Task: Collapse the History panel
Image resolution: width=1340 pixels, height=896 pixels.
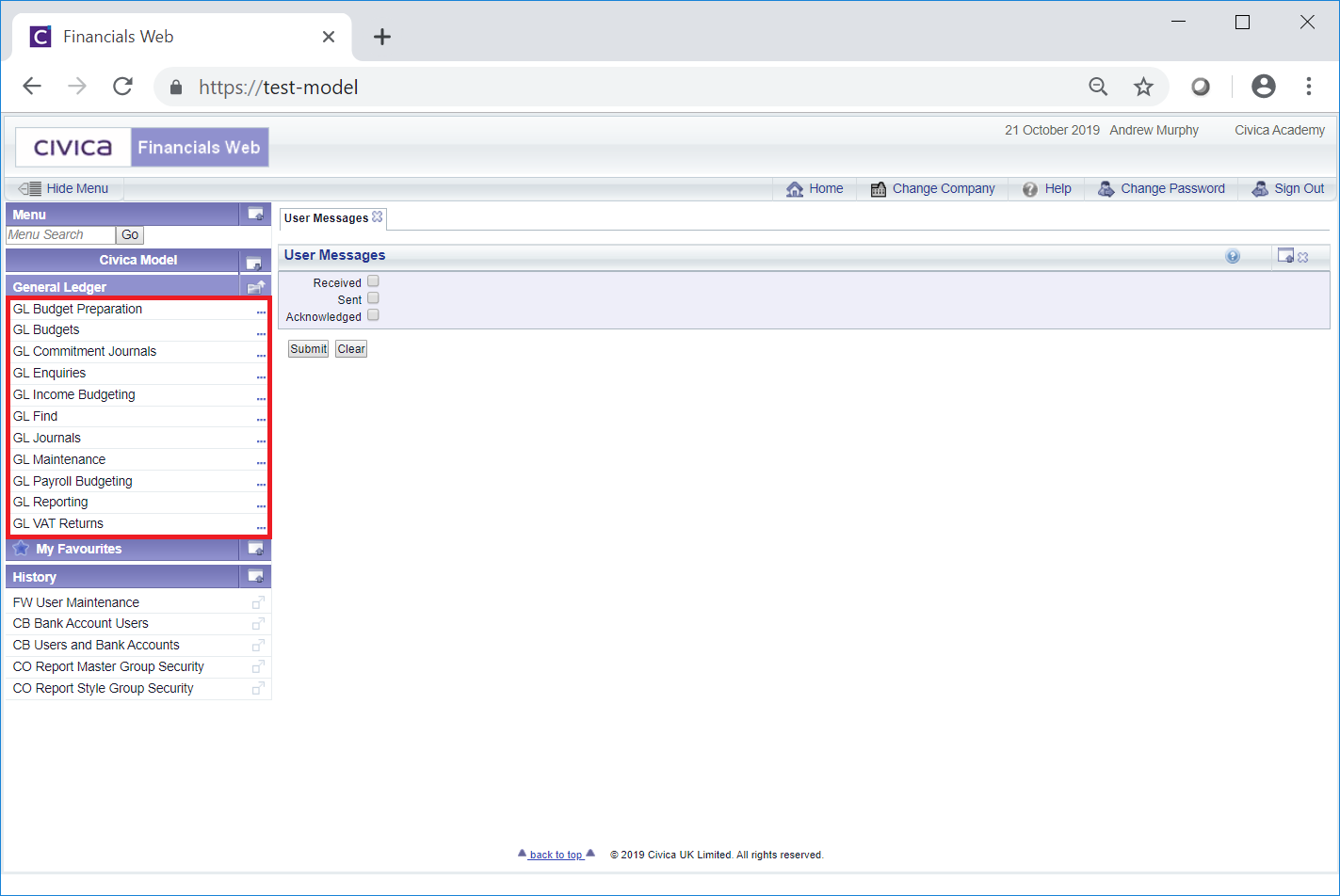Action: 255,576
